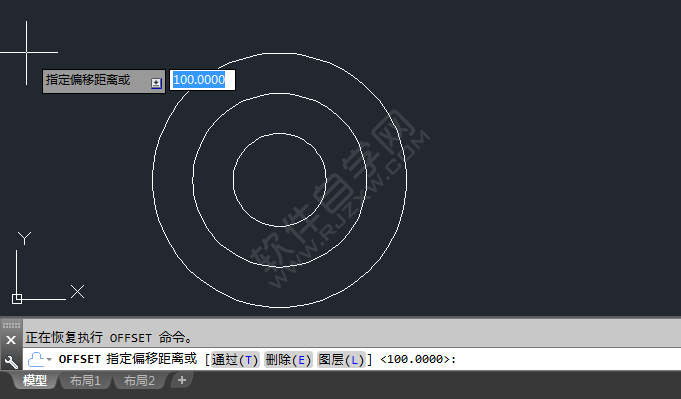Image resolution: width=681 pixels, height=399 pixels.
Task: Switch to the 布局2 tab
Action: 139,381
